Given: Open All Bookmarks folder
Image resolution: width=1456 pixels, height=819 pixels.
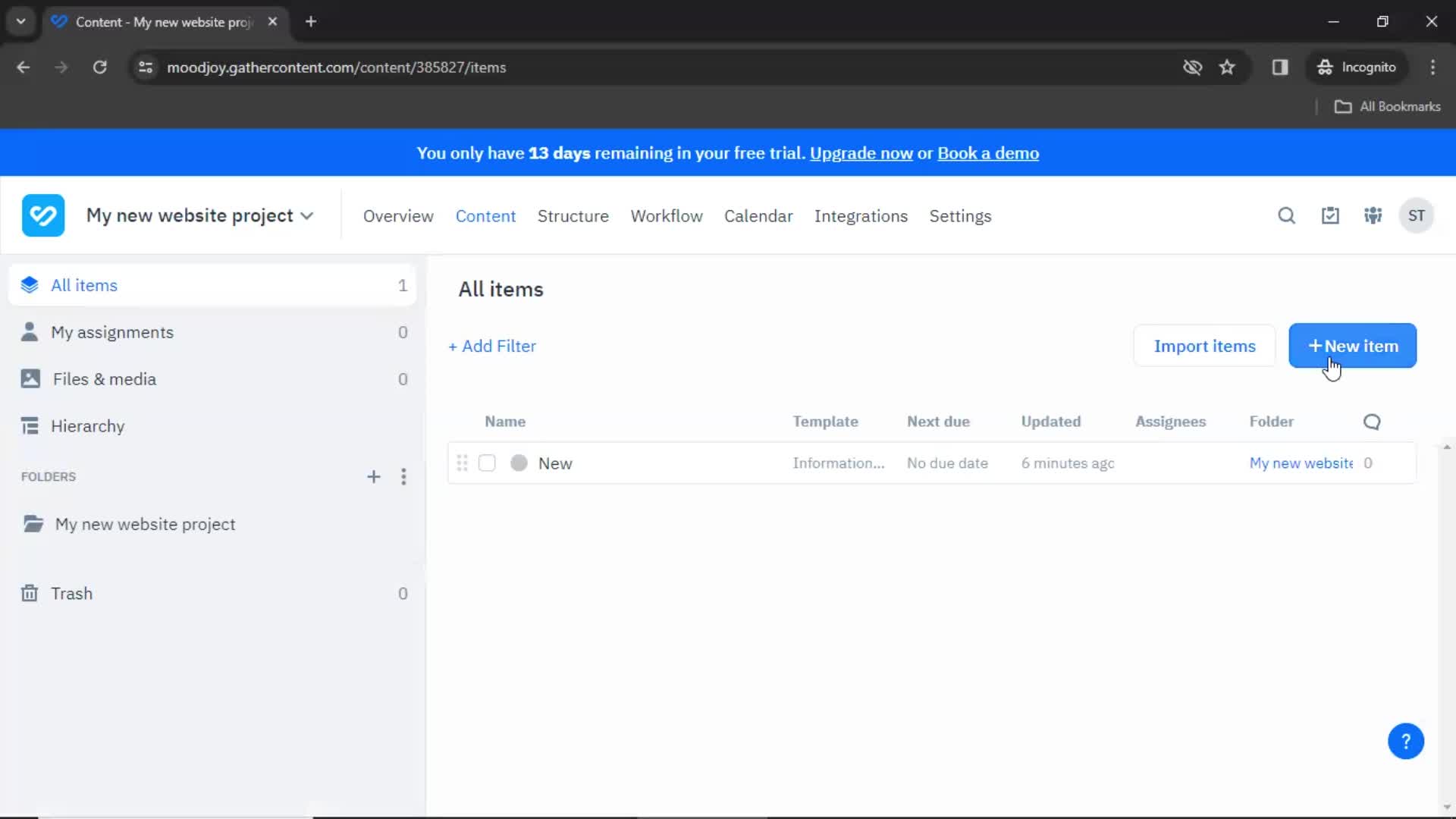Looking at the screenshot, I should click(1387, 107).
